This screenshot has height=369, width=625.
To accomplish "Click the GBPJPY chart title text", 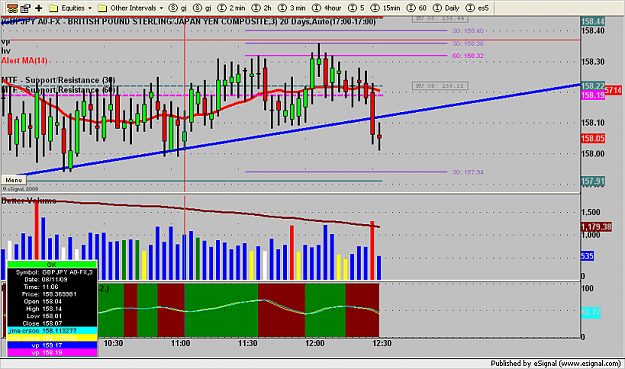I will pos(189,21).
